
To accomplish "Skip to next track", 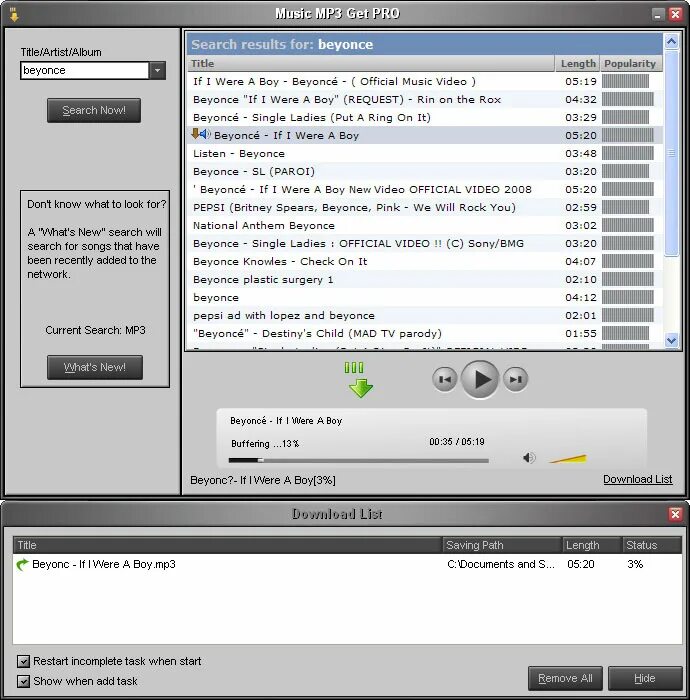I will coord(515,379).
